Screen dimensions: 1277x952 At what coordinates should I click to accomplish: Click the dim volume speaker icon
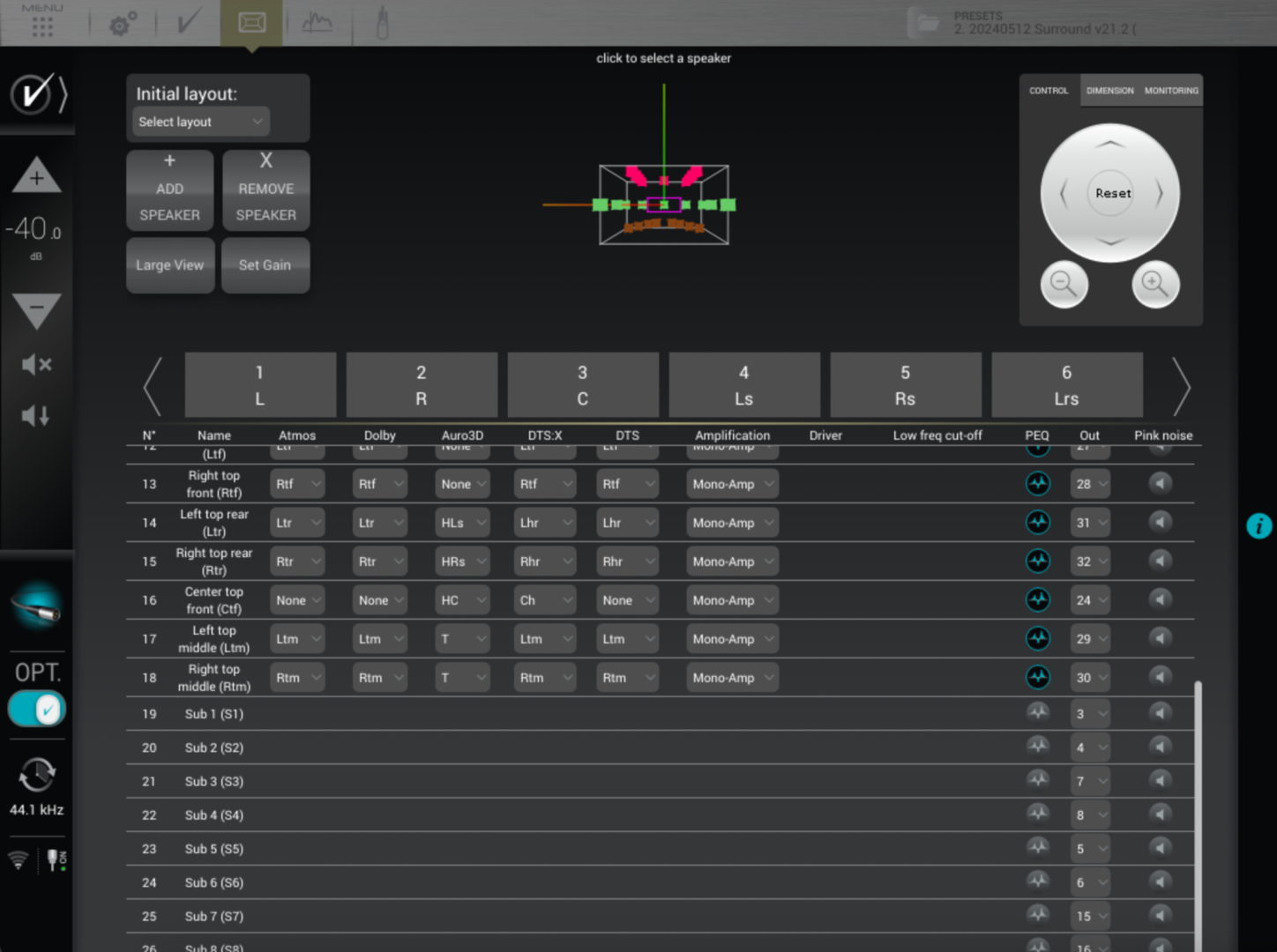(36, 416)
